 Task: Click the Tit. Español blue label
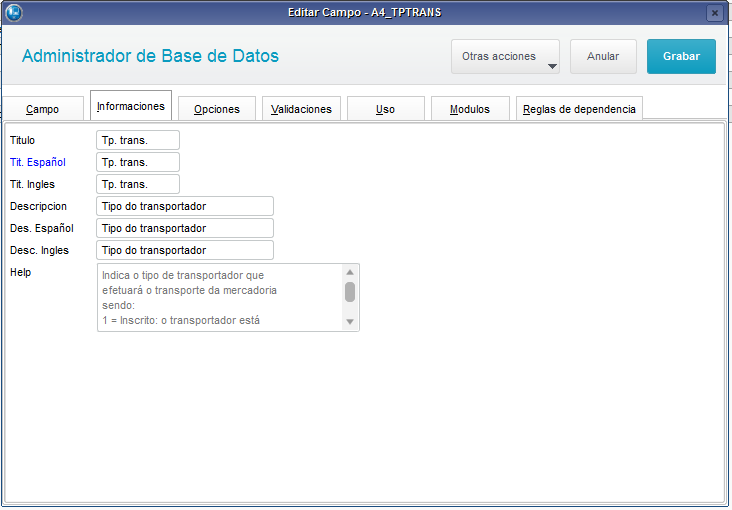pos(38,162)
